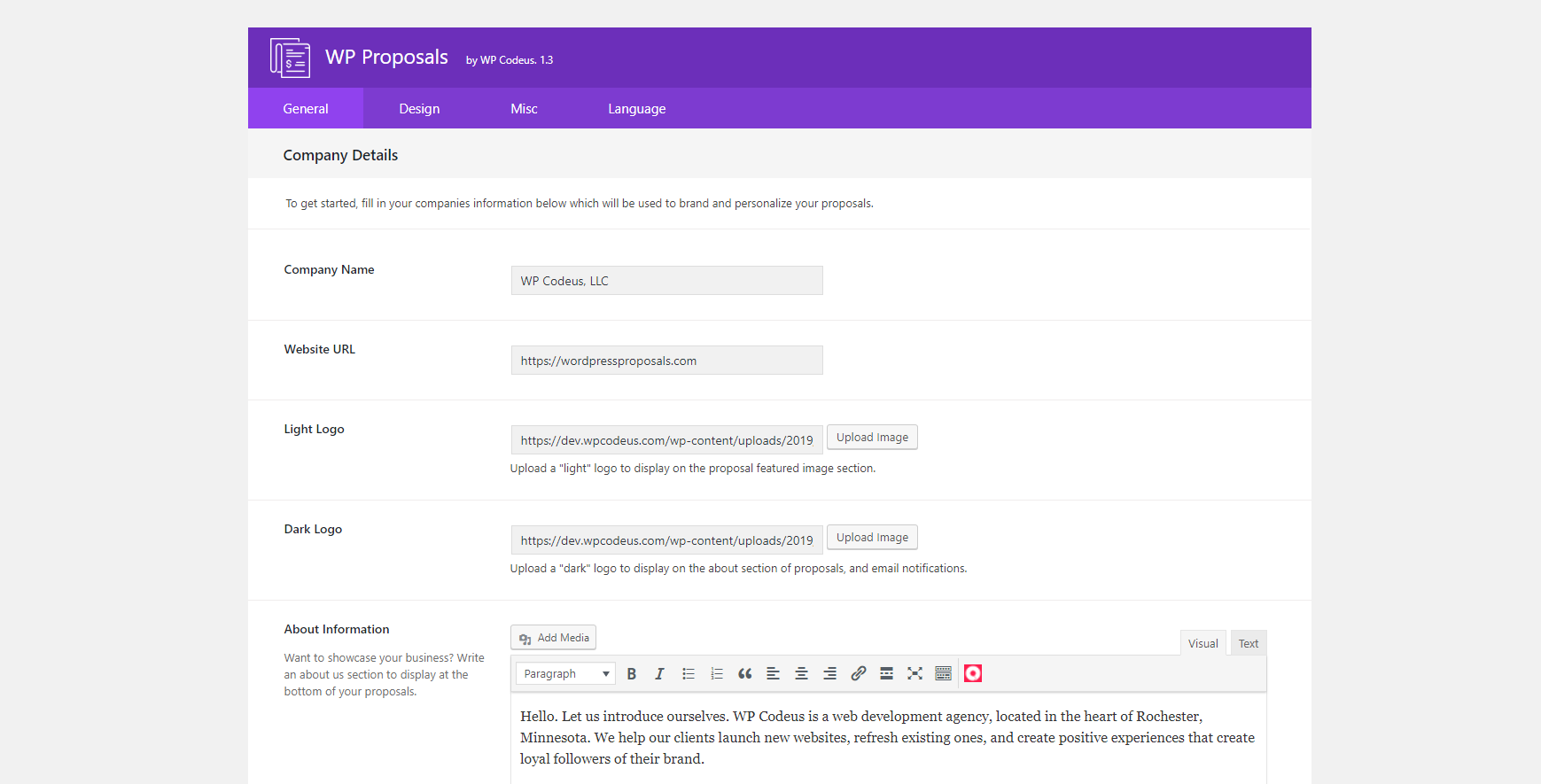1541x784 pixels.
Task: Click the 'Dark Logo' label
Action: pos(313,529)
